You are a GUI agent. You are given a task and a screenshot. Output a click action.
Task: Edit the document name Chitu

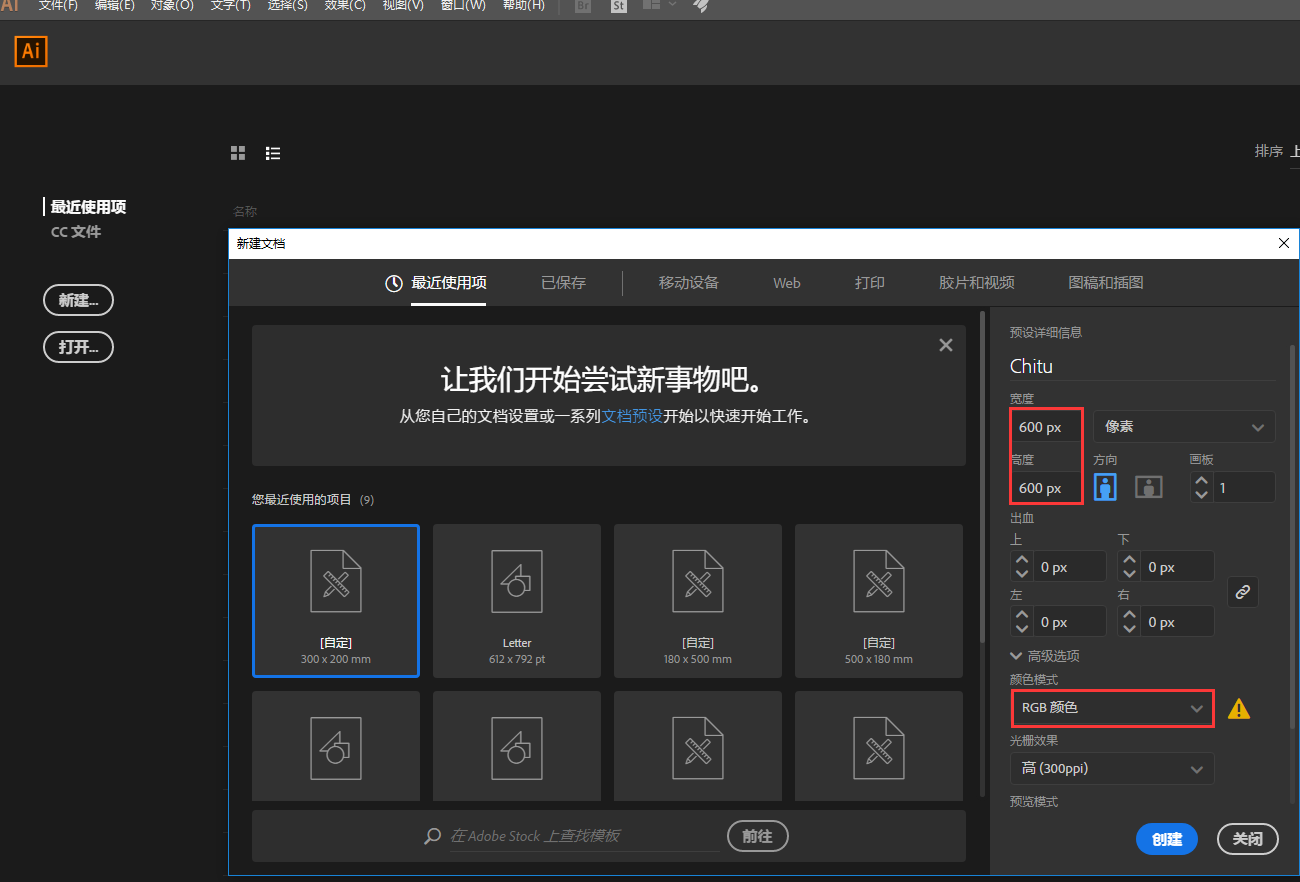pyautogui.click(x=1143, y=366)
